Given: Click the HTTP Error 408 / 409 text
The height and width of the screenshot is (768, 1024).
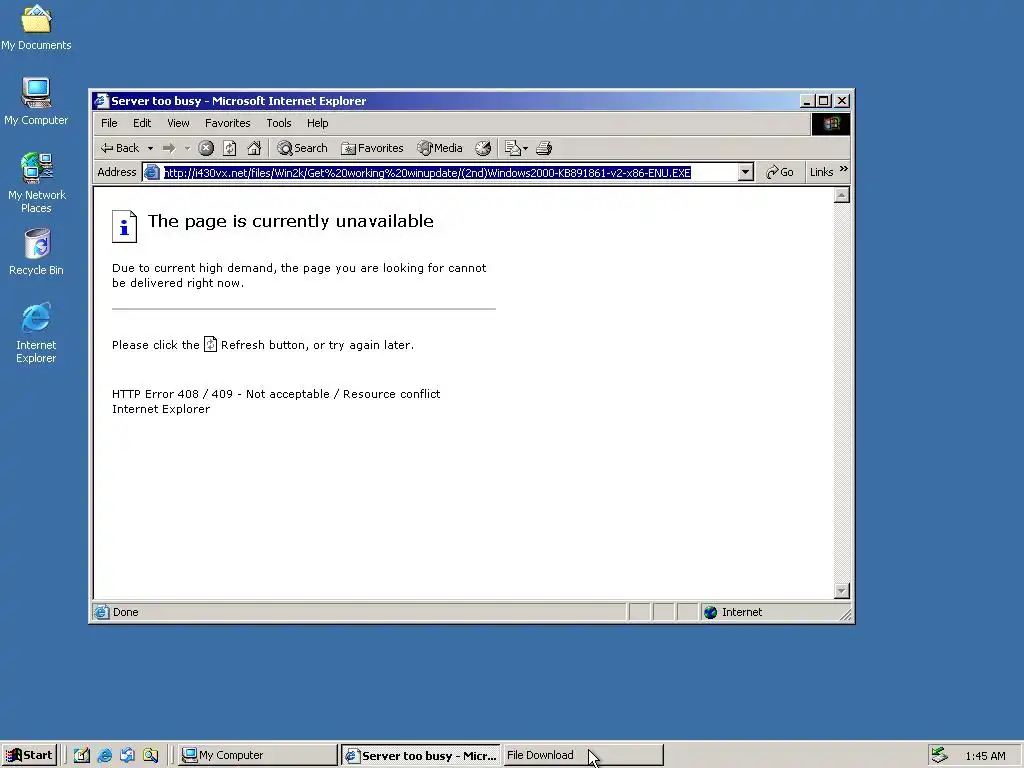Looking at the screenshot, I should [x=276, y=394].
